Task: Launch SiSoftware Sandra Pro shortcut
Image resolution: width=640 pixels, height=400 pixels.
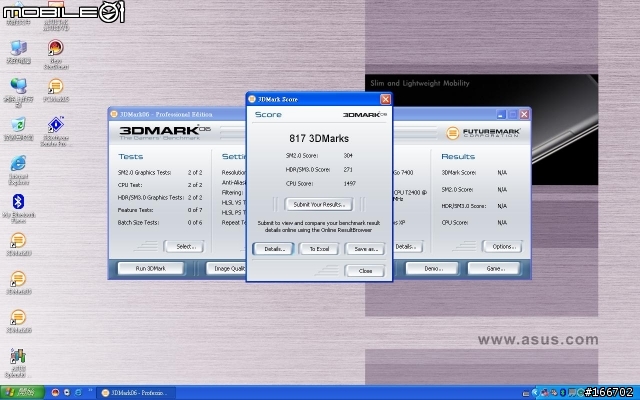Action: click(56, 131)
